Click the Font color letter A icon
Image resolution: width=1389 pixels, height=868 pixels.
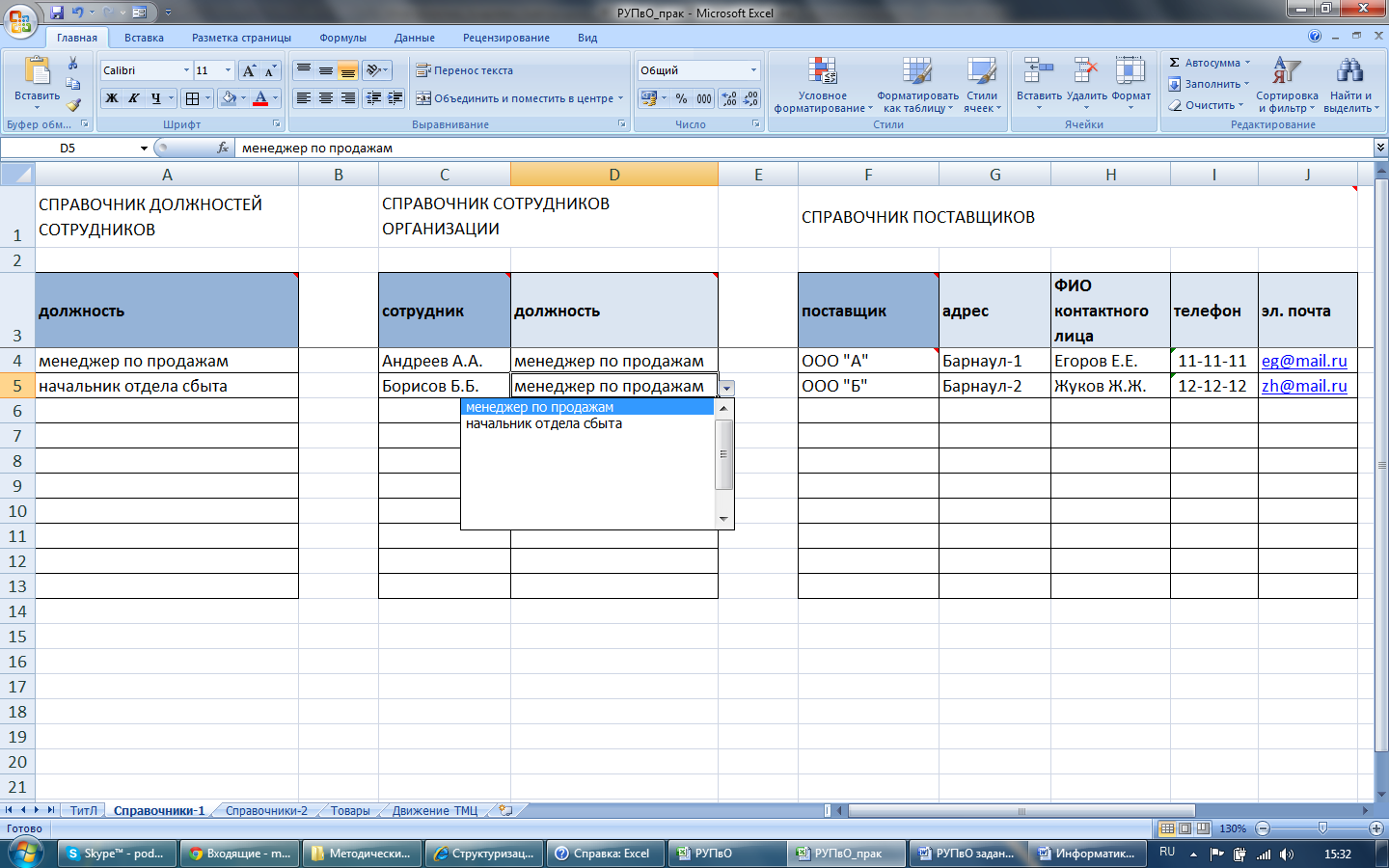point(260,98)
